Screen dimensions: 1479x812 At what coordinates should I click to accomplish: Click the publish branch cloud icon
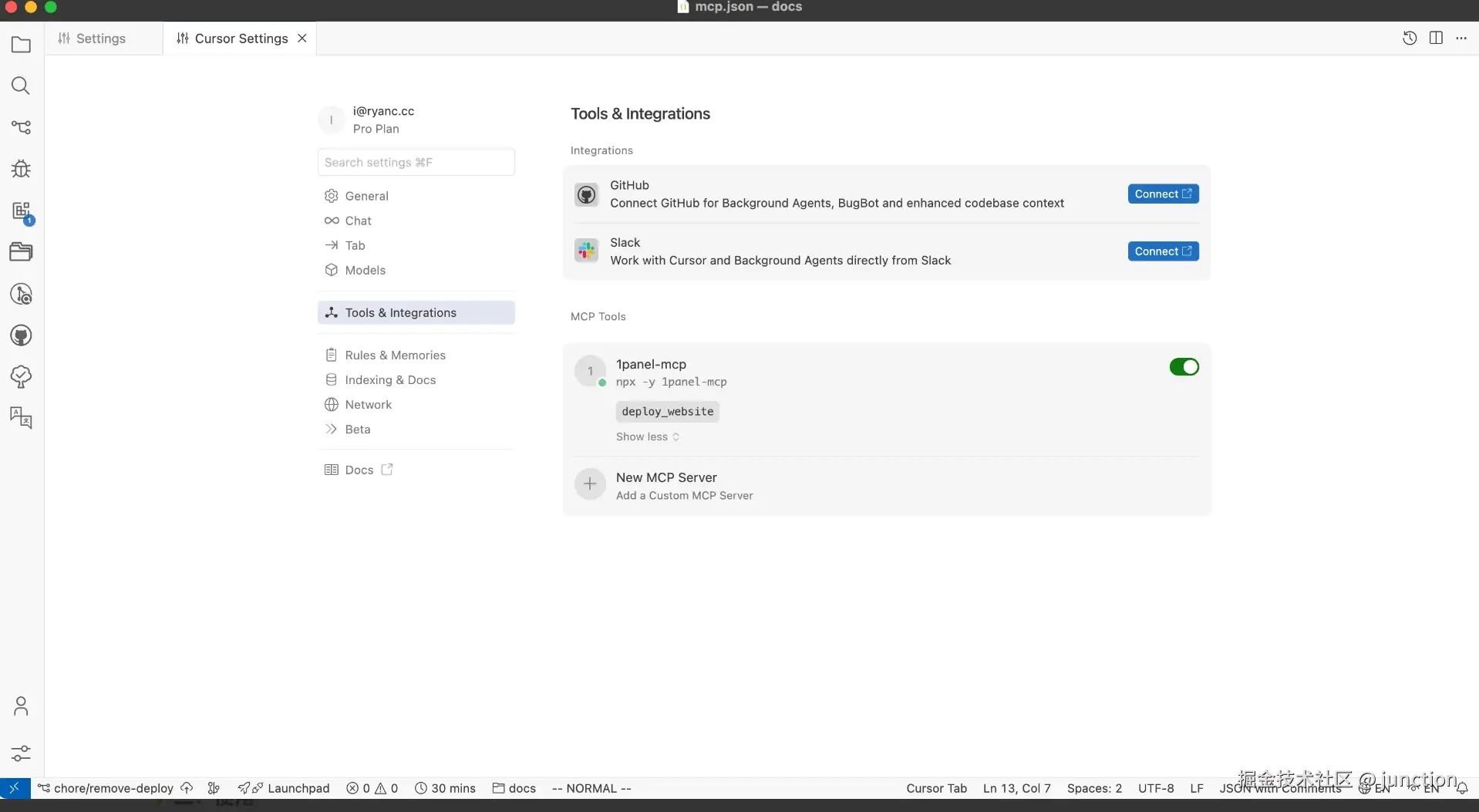187,788
